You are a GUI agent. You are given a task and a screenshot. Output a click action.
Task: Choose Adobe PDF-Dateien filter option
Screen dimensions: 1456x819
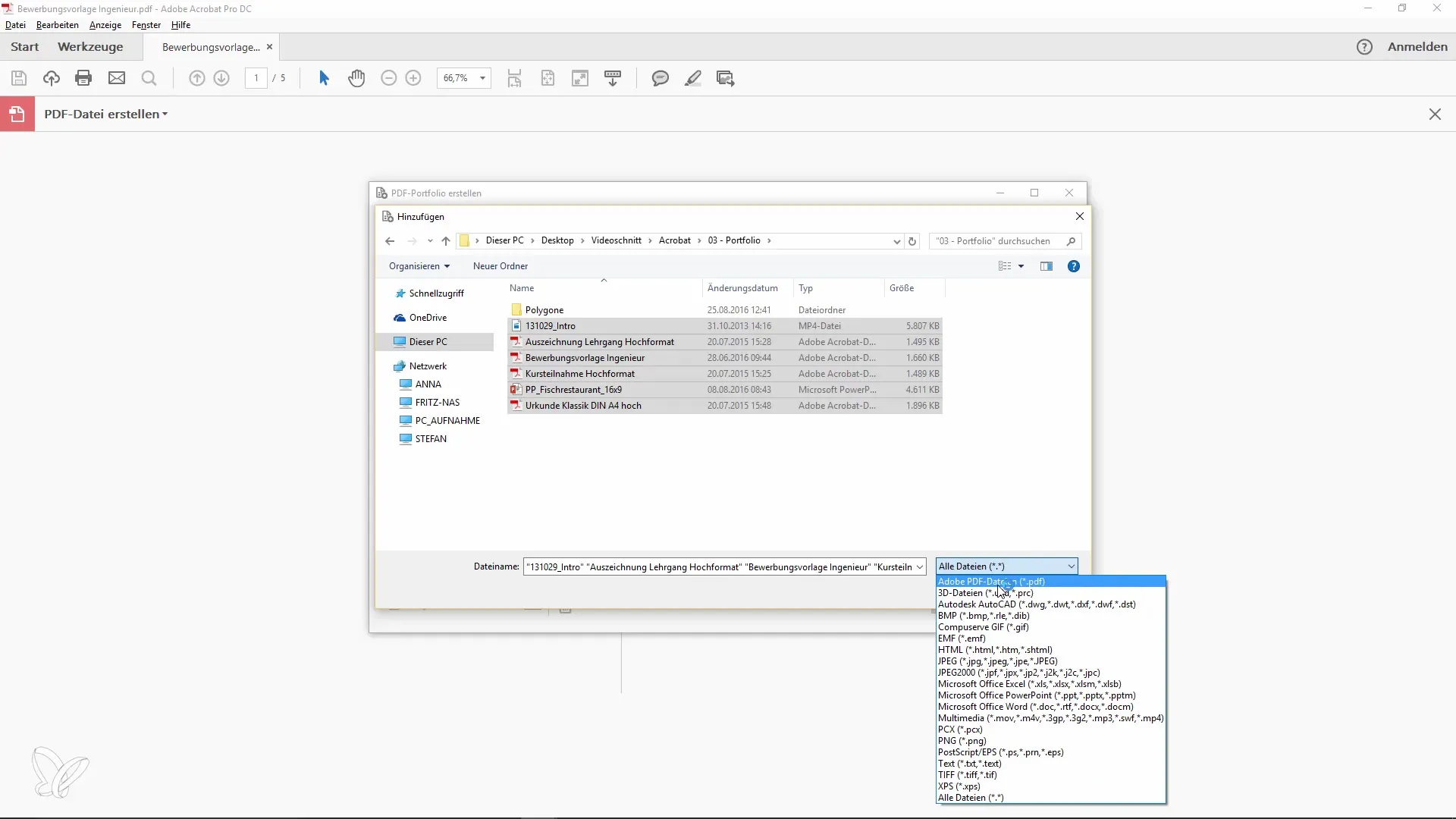click(x=1051, y=582)
